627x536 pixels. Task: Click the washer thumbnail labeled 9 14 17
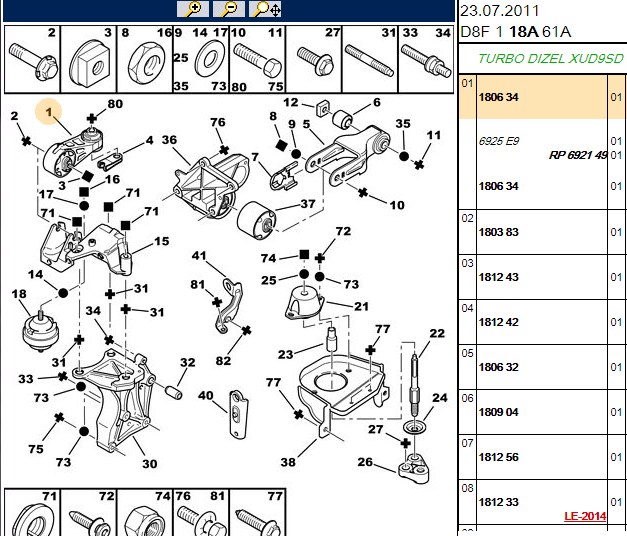[201, 59]
